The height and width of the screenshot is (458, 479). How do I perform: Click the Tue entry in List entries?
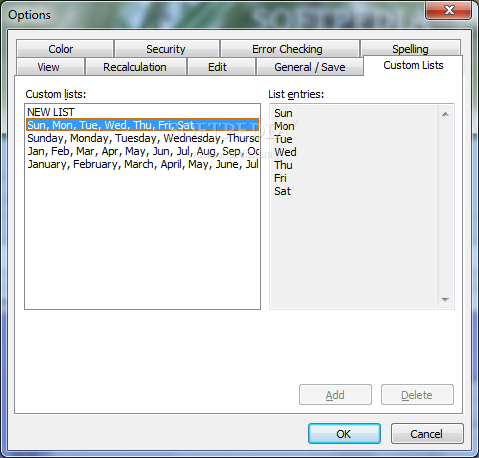point(283,139)
